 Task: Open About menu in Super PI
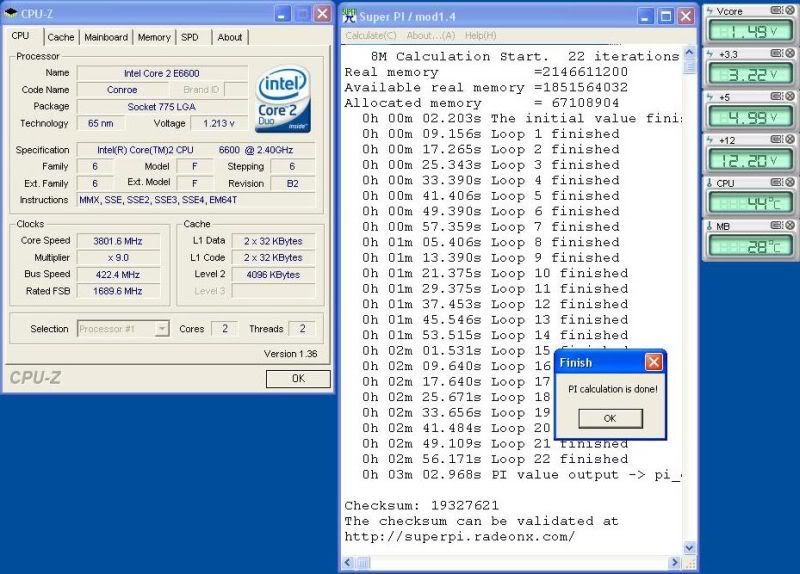point(431,35)
